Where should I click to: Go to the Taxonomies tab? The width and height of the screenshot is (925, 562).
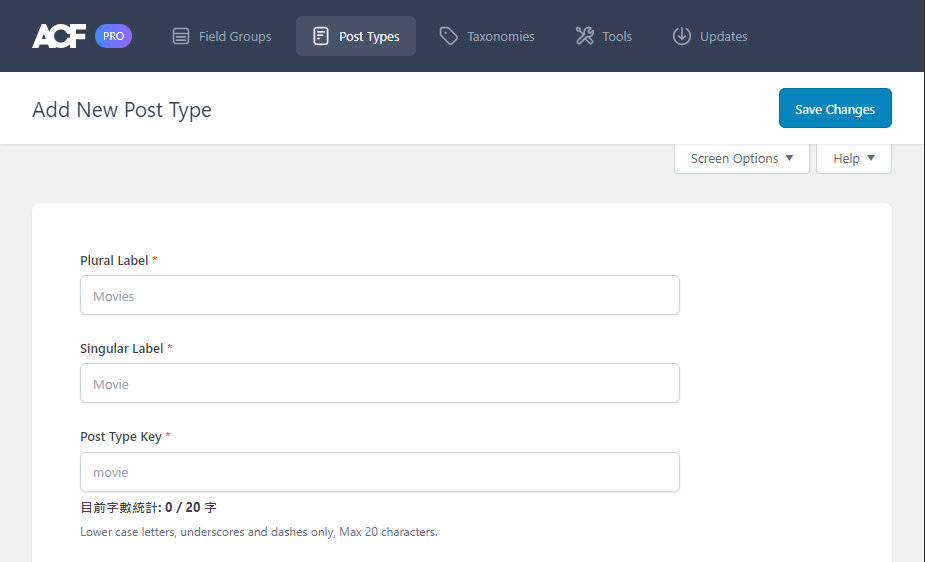[487, 36]
